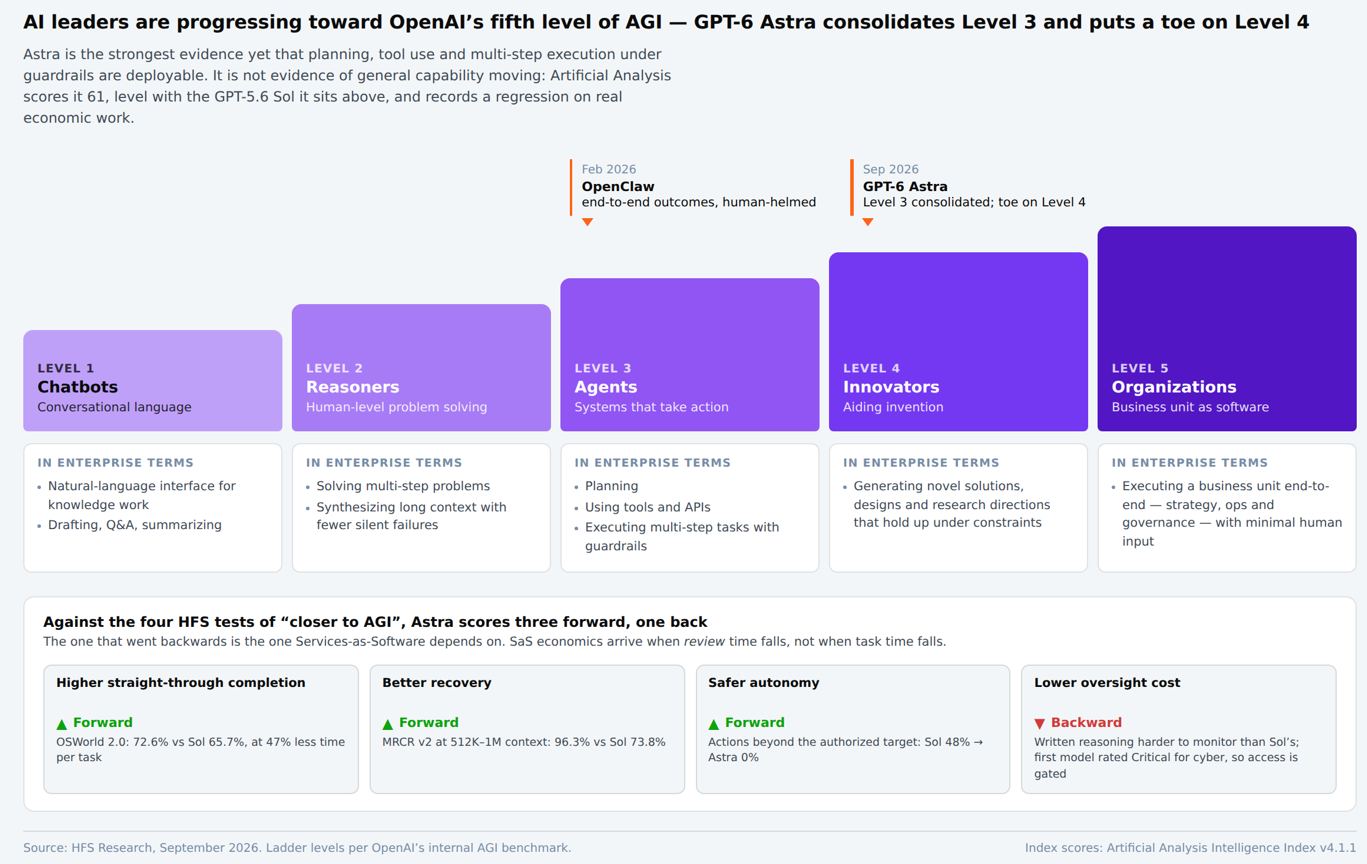Click the 'Lower oversight cost' card heading
Viewport: 1367px width, 864px height.
point(1107,683)
